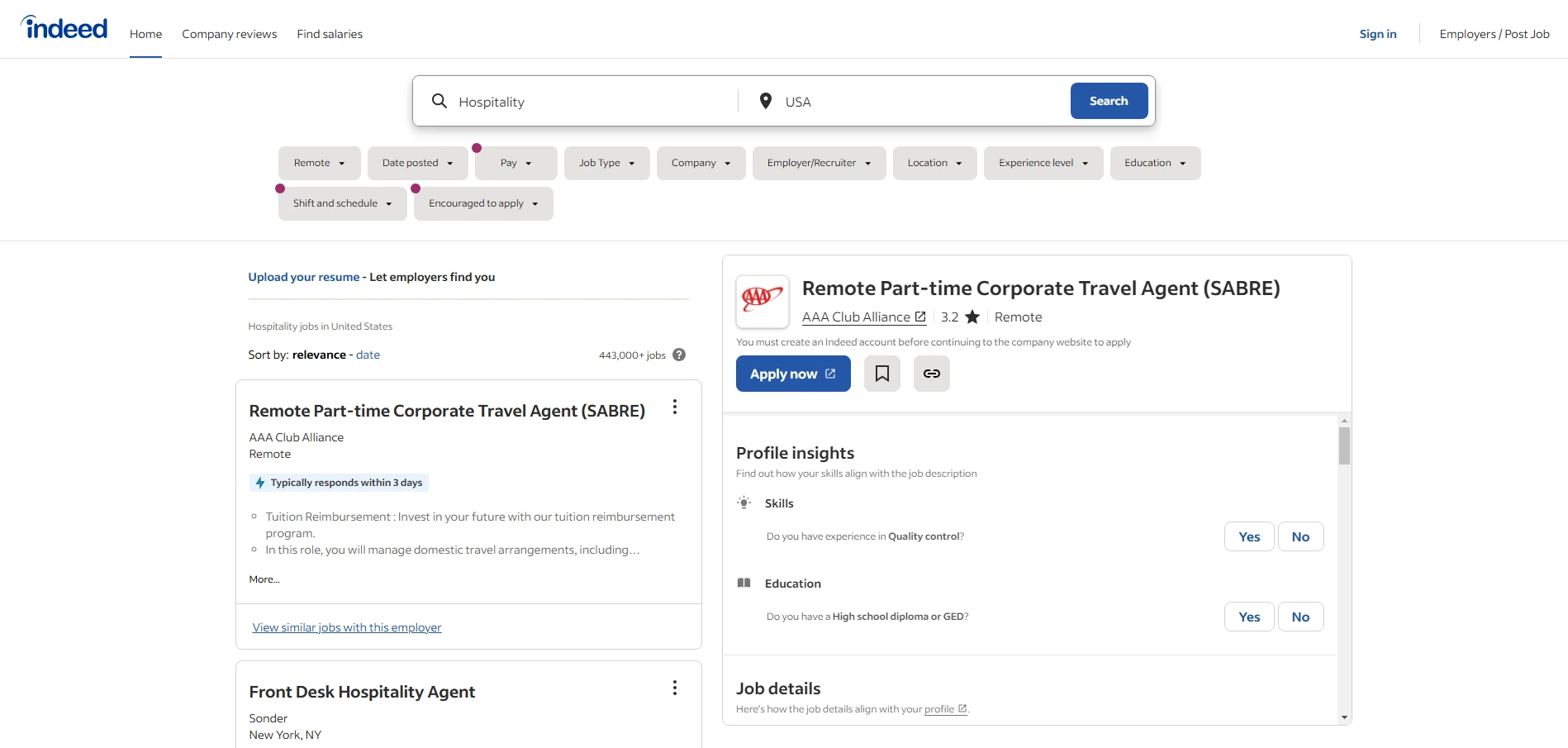Click Remote Part-time Corporate Travel Agent card title
Screen dimensions: 1568x748
pos(447,411)
